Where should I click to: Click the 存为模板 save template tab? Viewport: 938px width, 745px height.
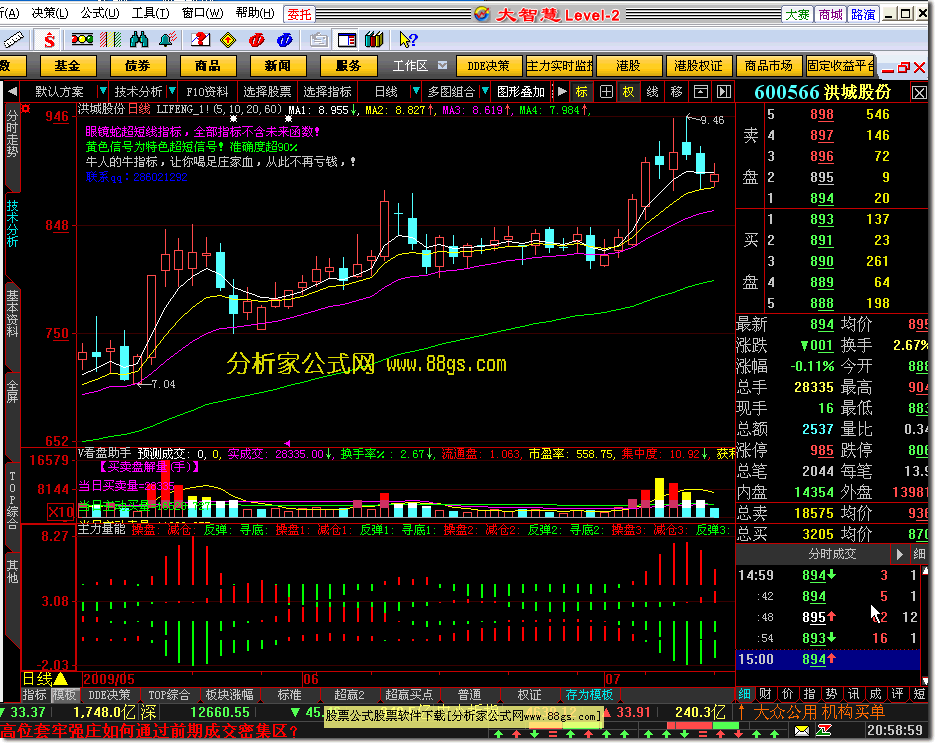(x=589, y=695)
